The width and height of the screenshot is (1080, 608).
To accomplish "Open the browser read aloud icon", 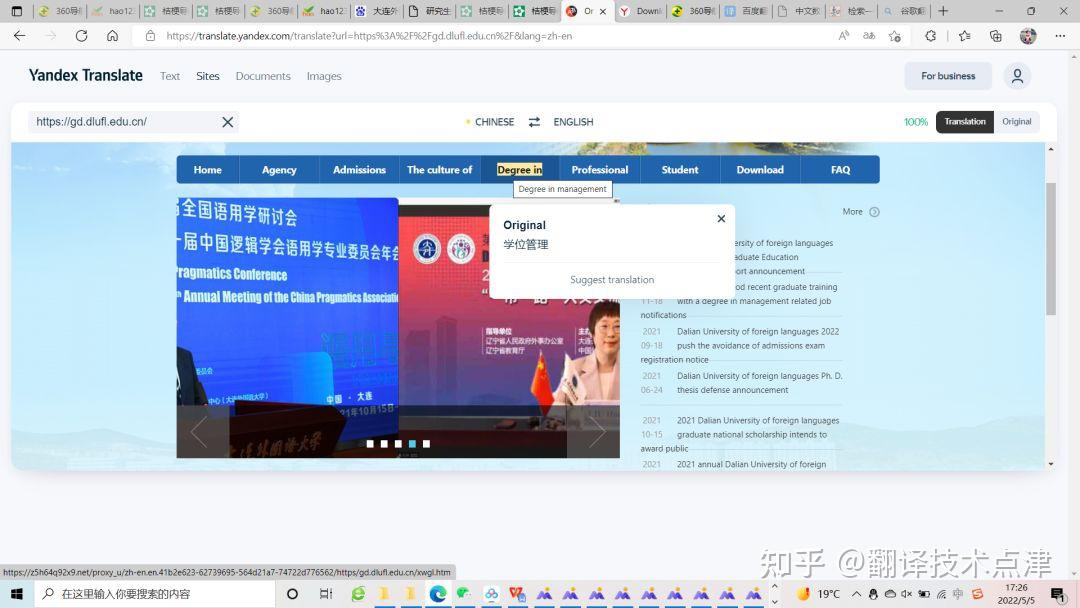I will click(845, 35).
